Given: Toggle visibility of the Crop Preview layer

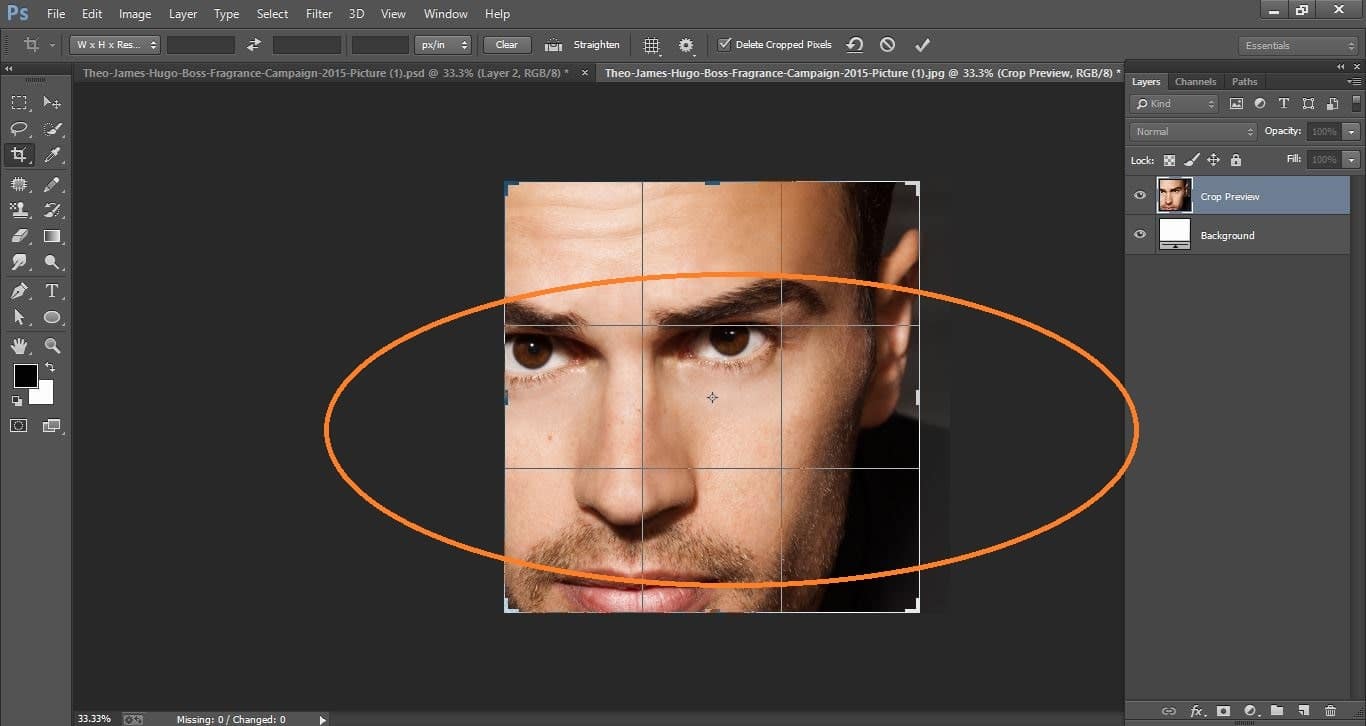Looking at the screenshot, I should (x=1139, y=195).
